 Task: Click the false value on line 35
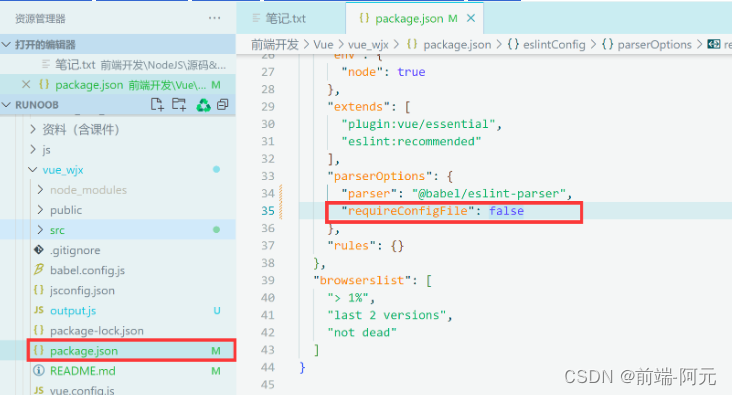506,211
